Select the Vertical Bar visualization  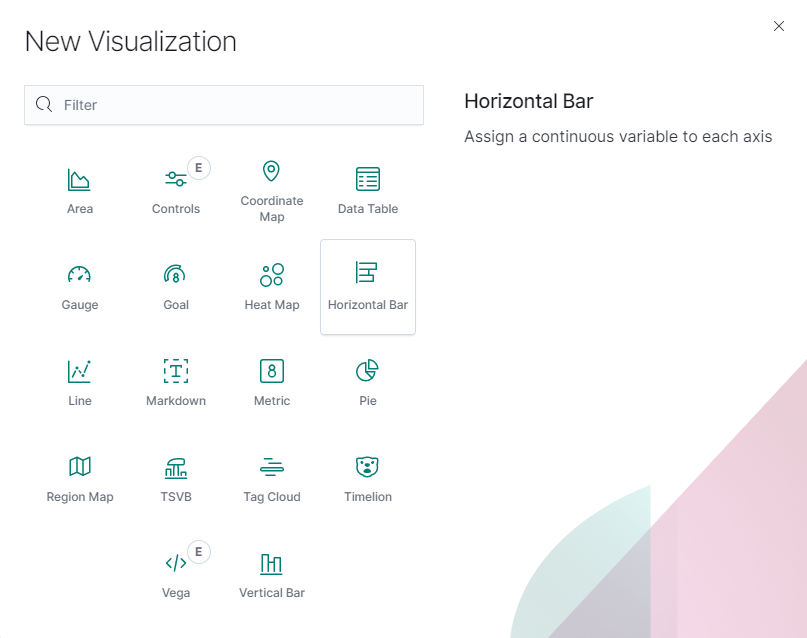click(272, 575)
